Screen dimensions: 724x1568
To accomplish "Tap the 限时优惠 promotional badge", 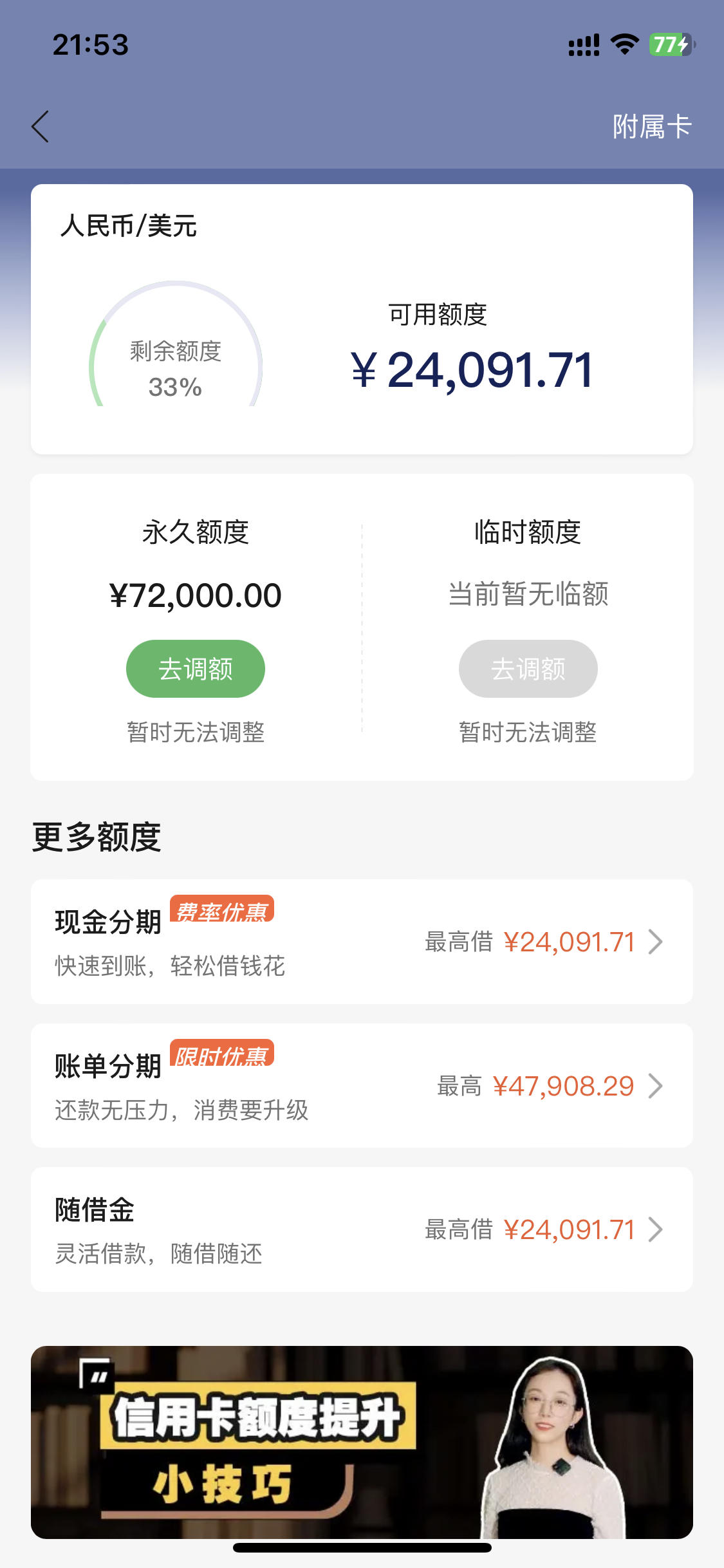I will click(222, 1053).
